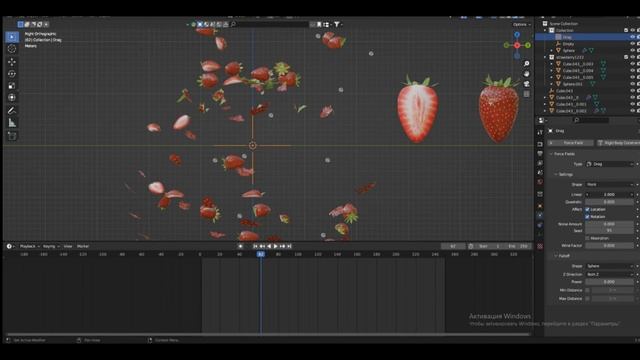Screen dimensions: 640x360
Task: Play the animation forward
Action: (276, 247)
